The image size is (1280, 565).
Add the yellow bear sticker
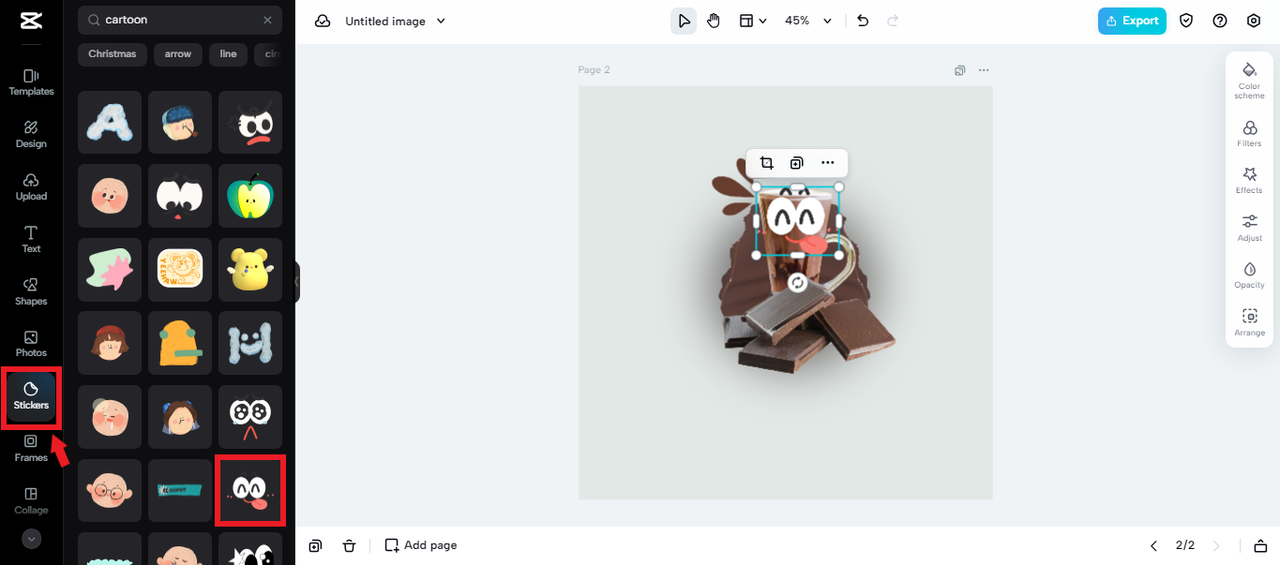pos(250,269)
